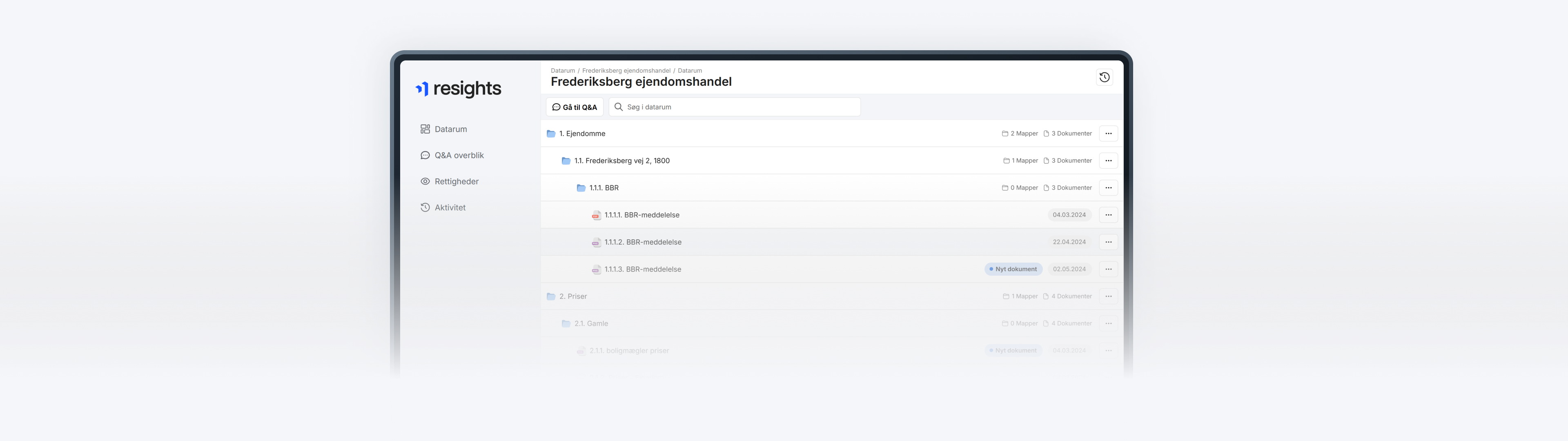Click Frederiksberg ejendomshandel breadcrumb link
The height and width of the screenshot is (441, 1568).
(x=626, y=71)
